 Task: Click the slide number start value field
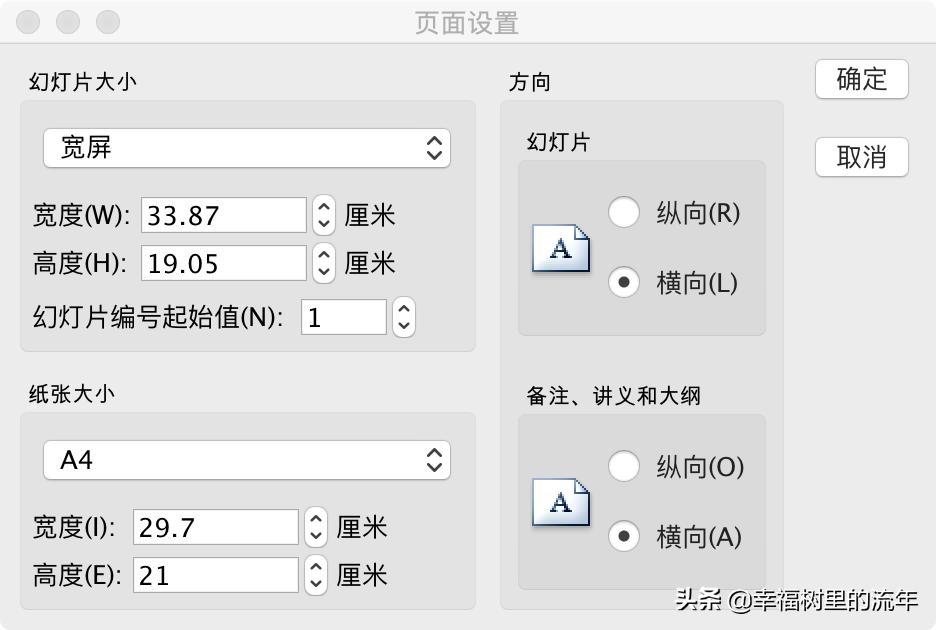pos(343,317)
